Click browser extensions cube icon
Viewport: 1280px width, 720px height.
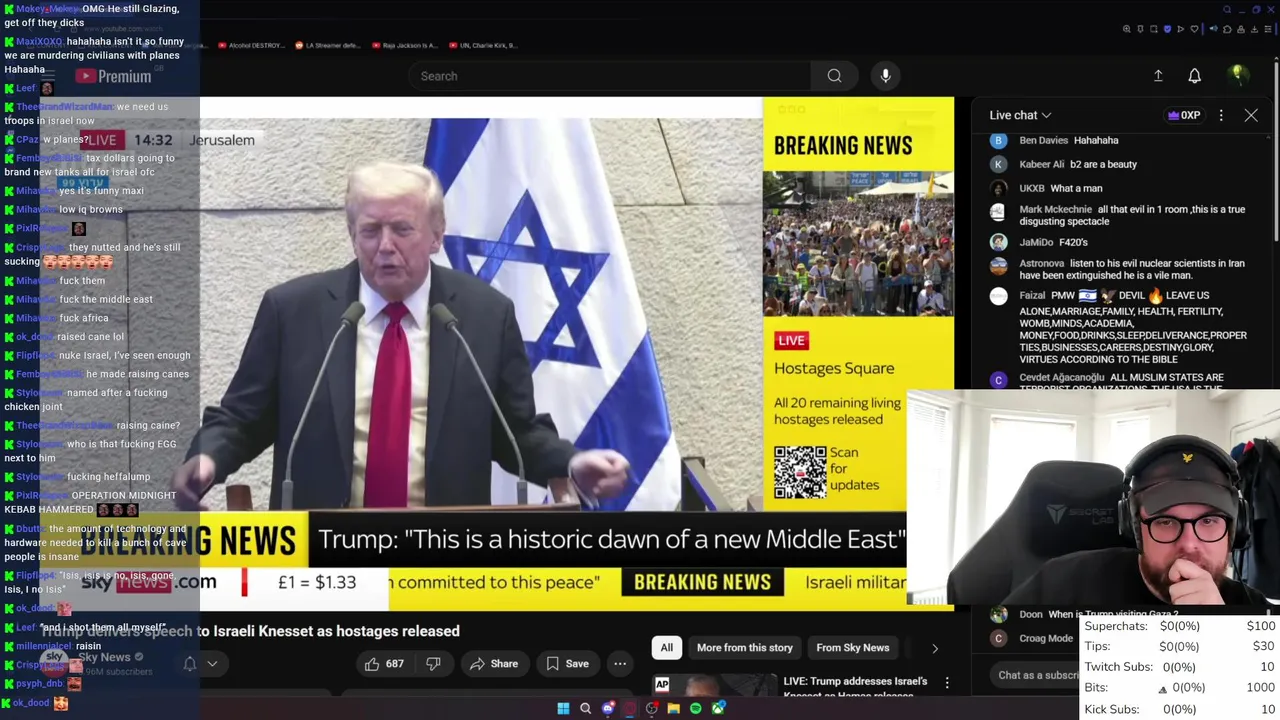click(x=1227, y=29)
